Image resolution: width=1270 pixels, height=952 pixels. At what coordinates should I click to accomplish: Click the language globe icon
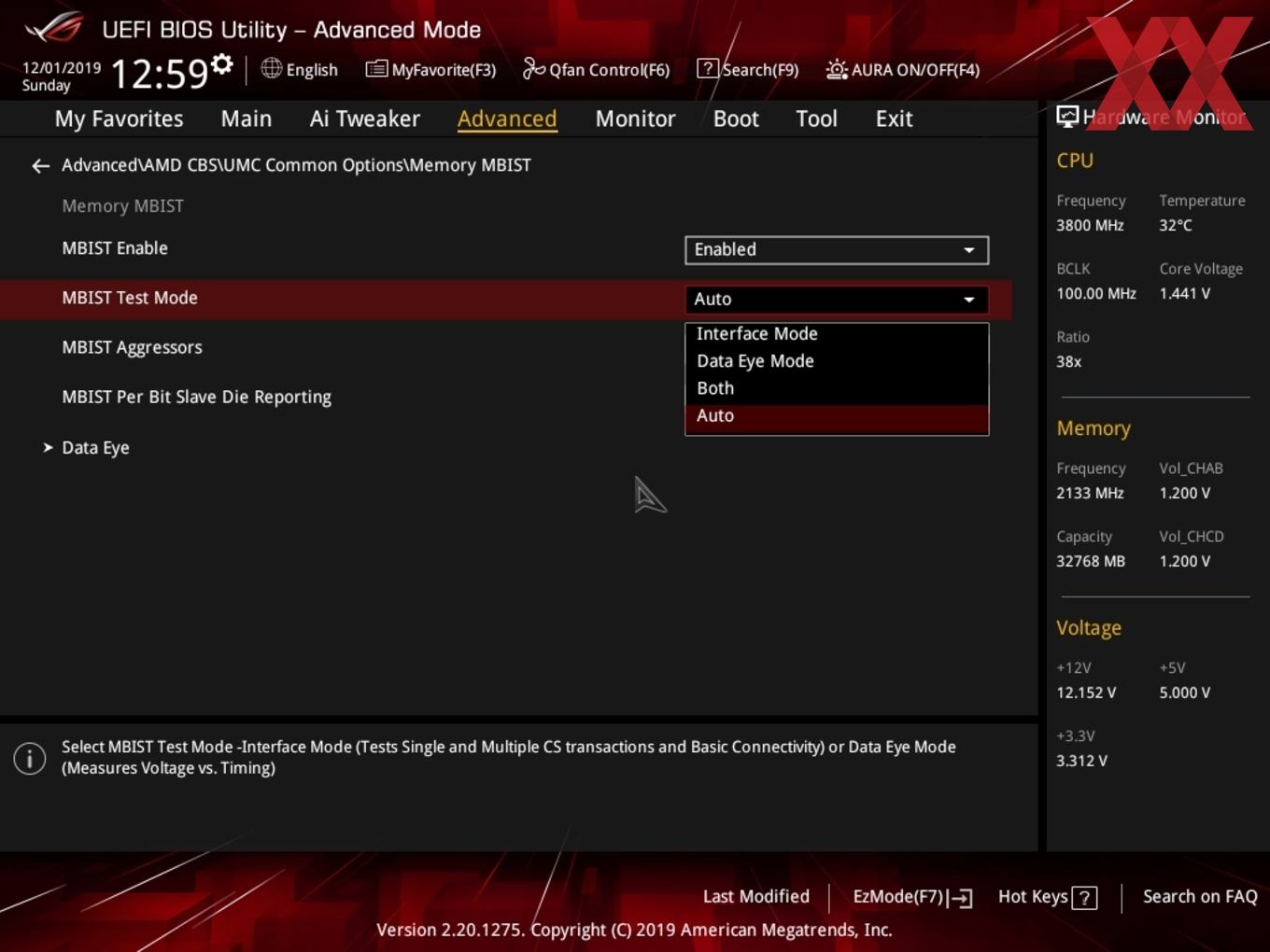tap(271, 68)
